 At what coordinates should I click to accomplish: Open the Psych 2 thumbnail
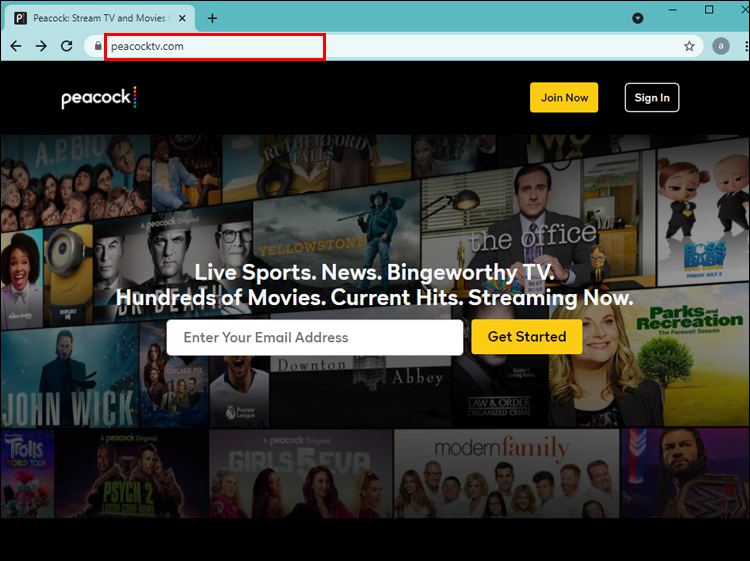coord(132,473)
